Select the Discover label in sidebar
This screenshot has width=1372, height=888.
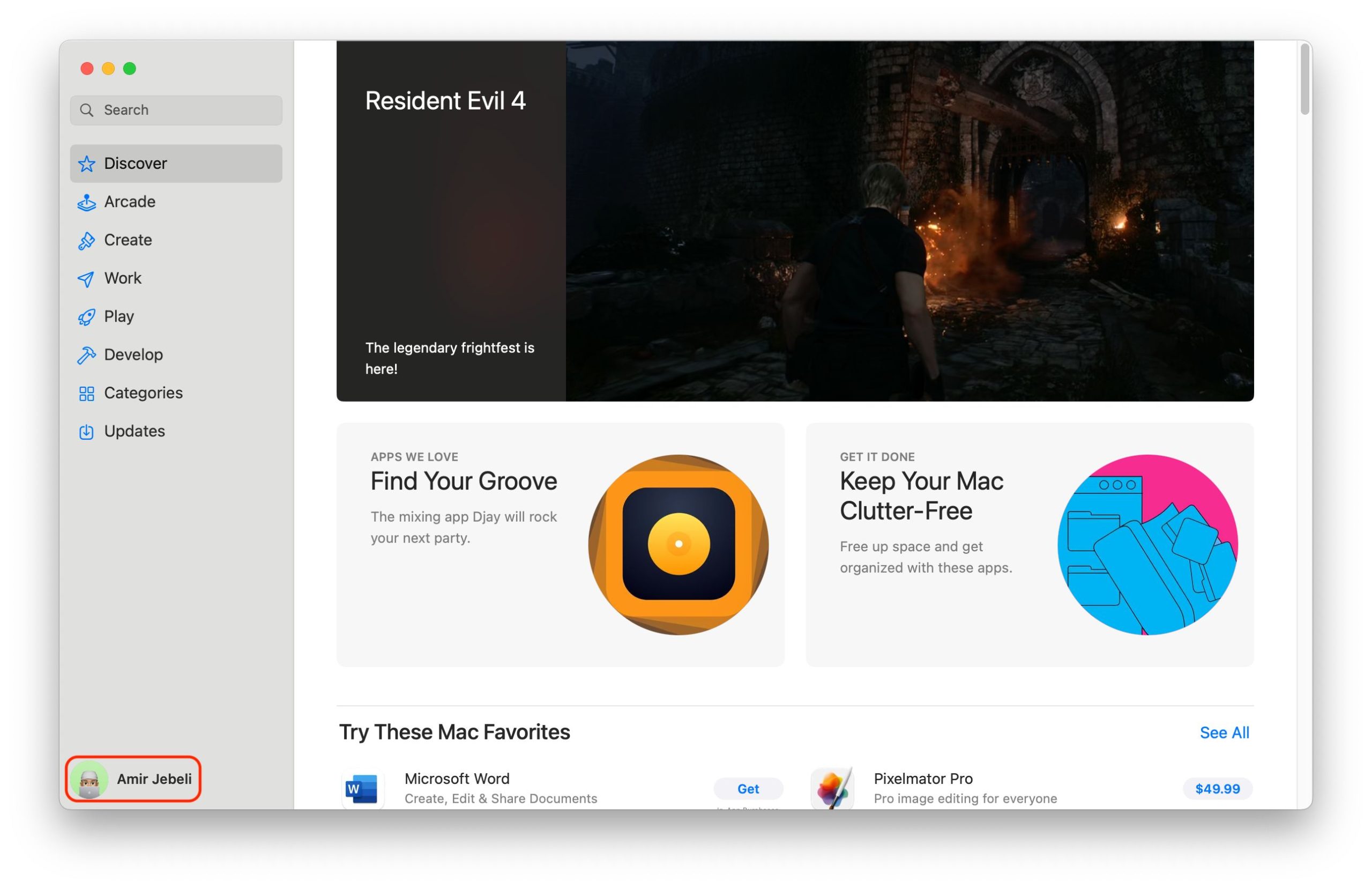(x=136, y=163)
